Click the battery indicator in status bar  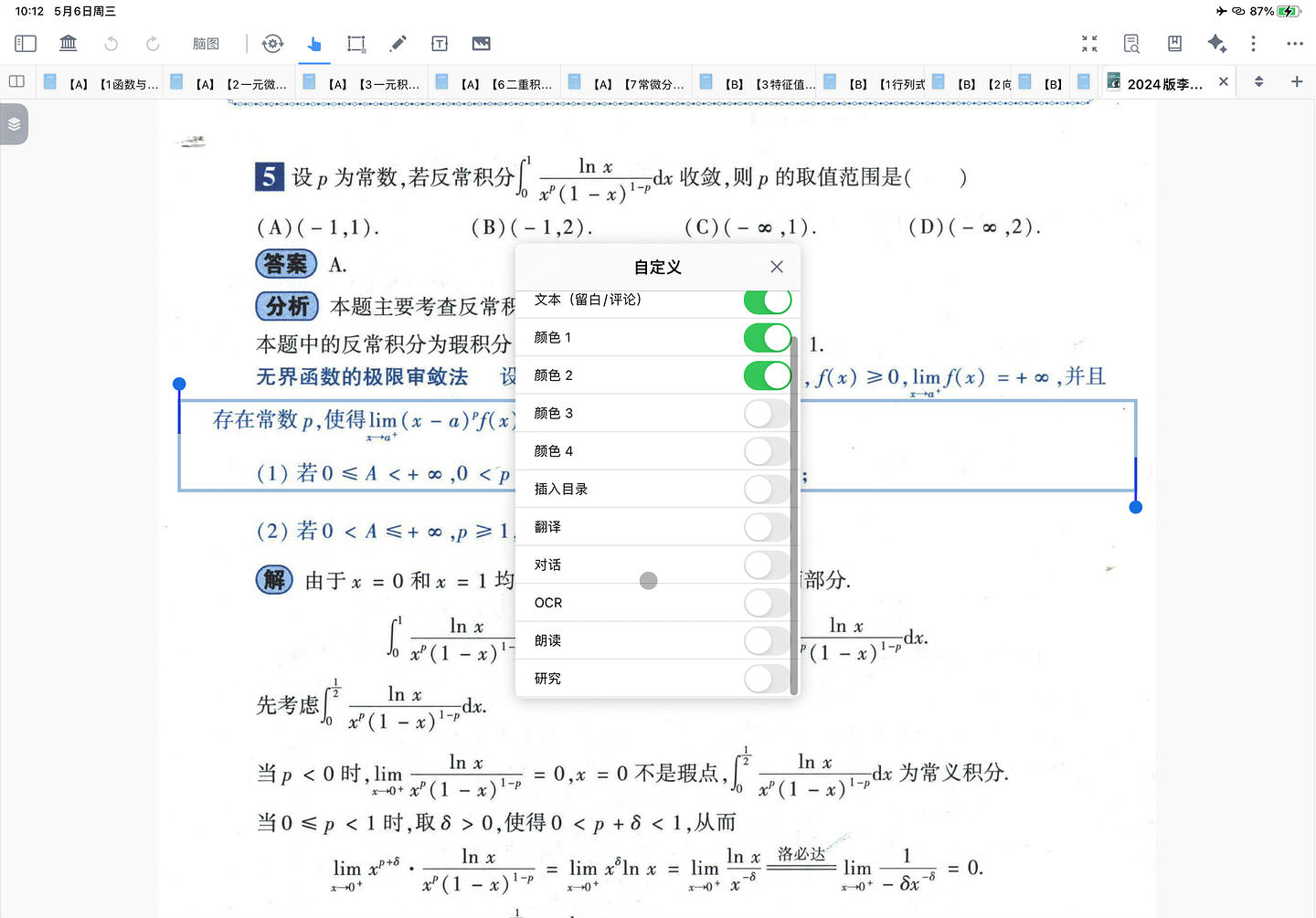coord(1289,11)
